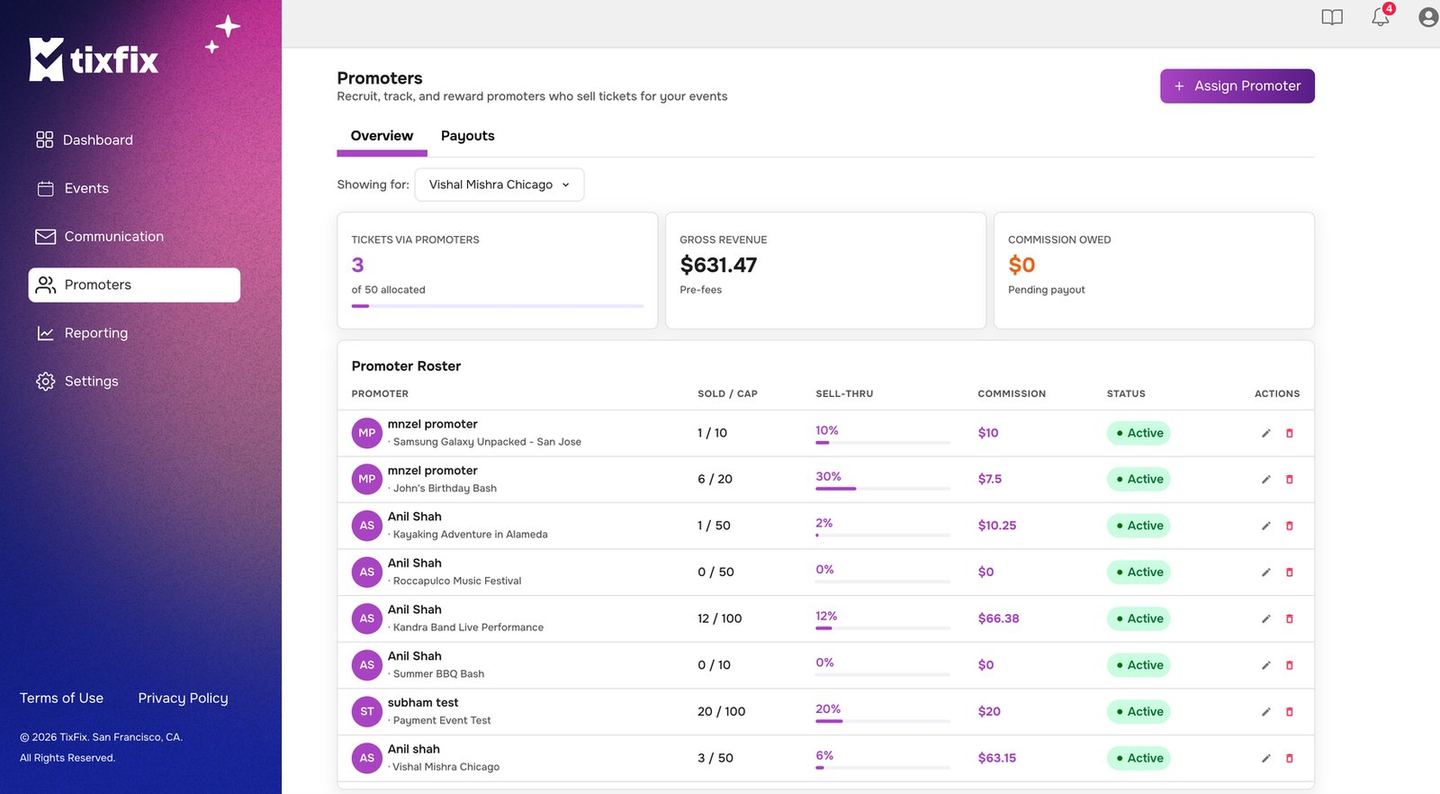The width and height of the screenshot is (1440, 794).
Task: Open the Showing for event dropdown
Action: point(499,185)
